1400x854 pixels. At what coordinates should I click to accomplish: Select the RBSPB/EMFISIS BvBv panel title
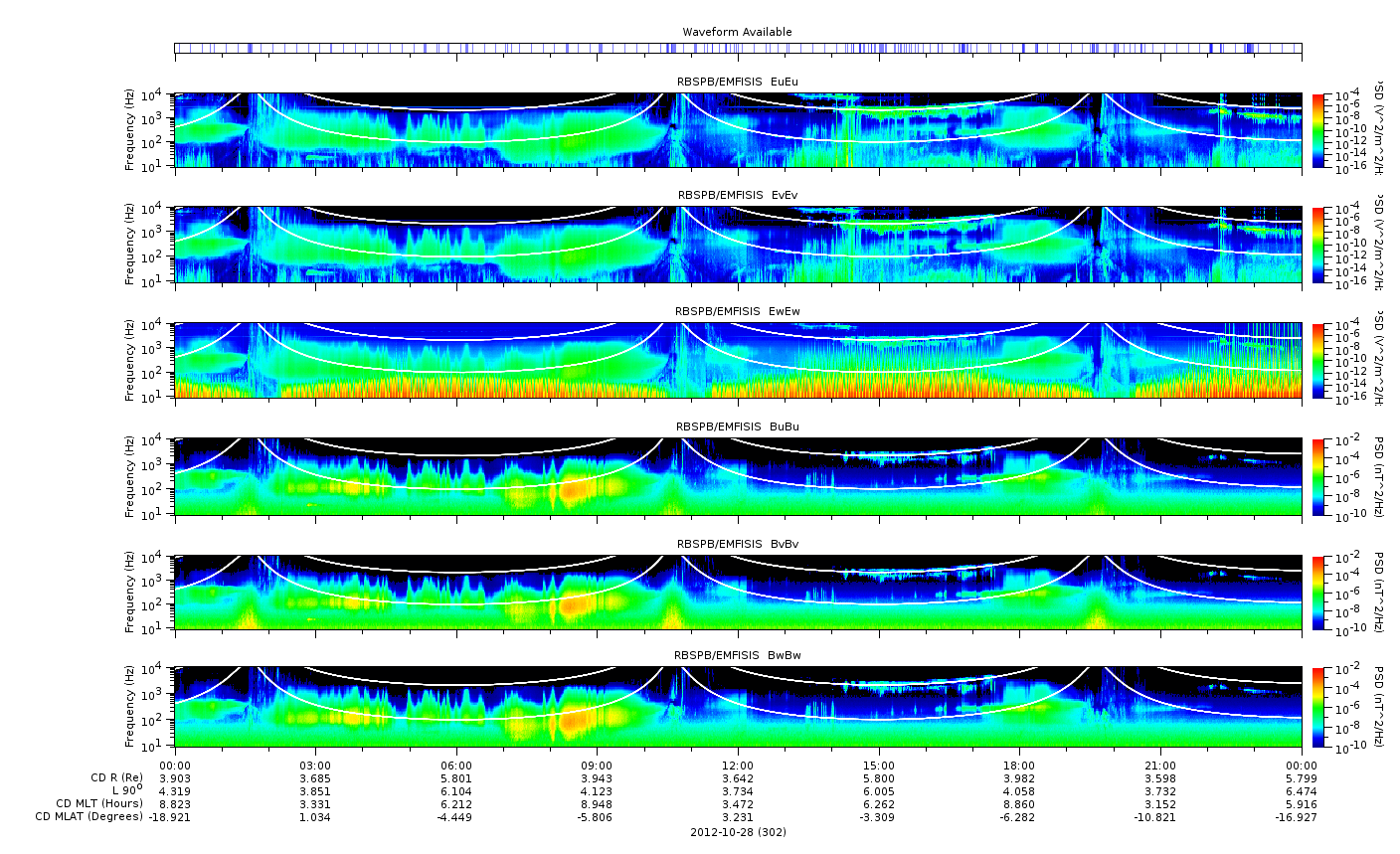[x=737, y=545]
